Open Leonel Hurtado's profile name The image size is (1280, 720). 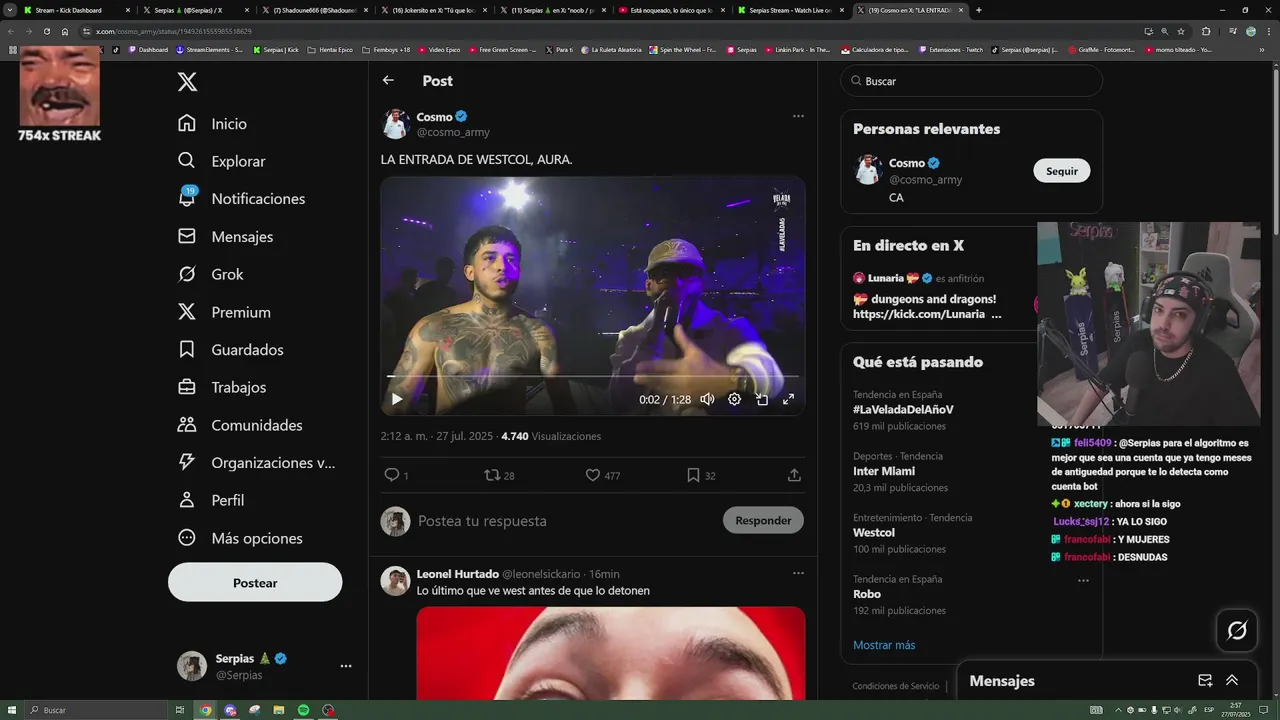point(457,574)
